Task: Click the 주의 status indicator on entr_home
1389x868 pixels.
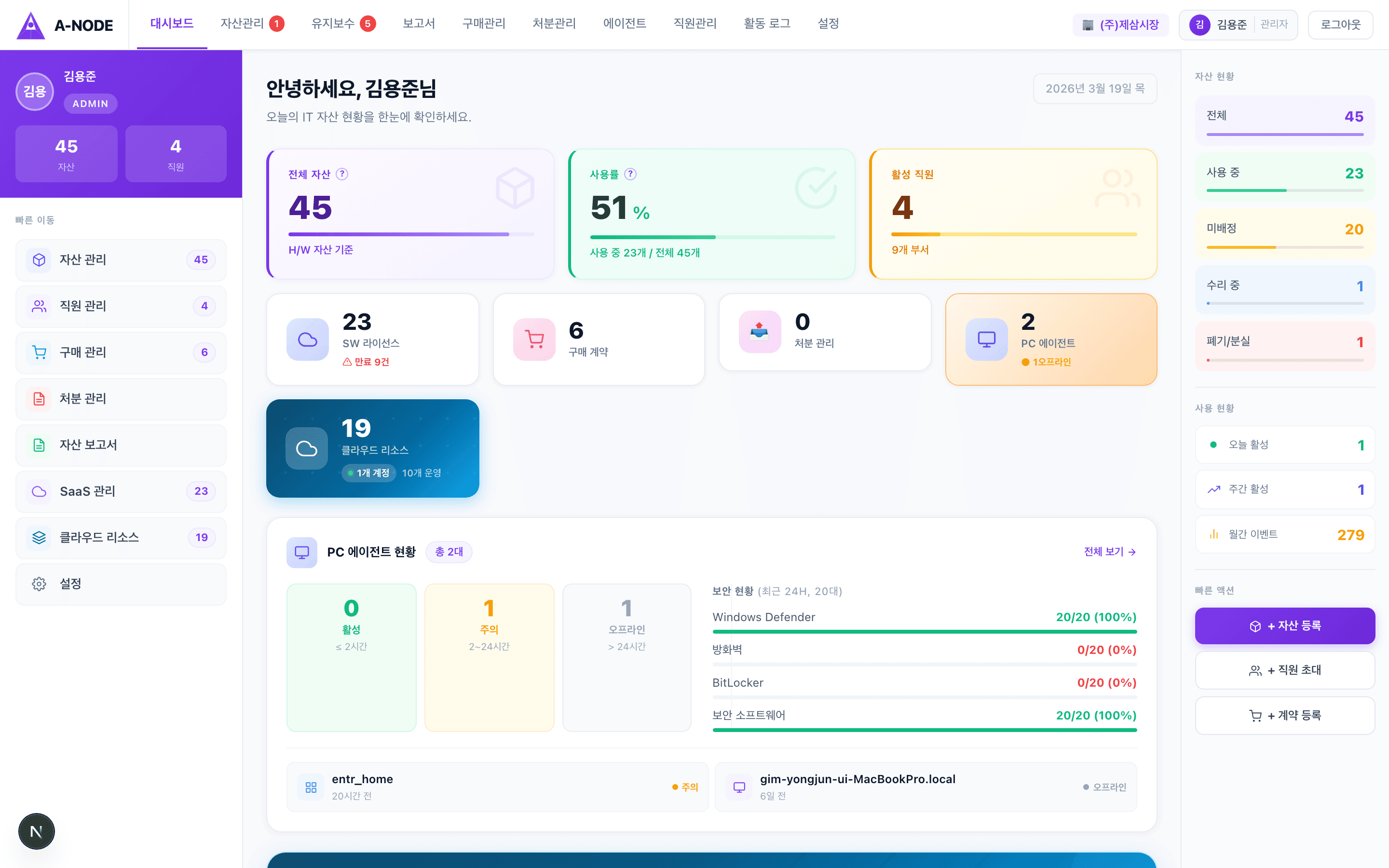Action: click(685, 787)
